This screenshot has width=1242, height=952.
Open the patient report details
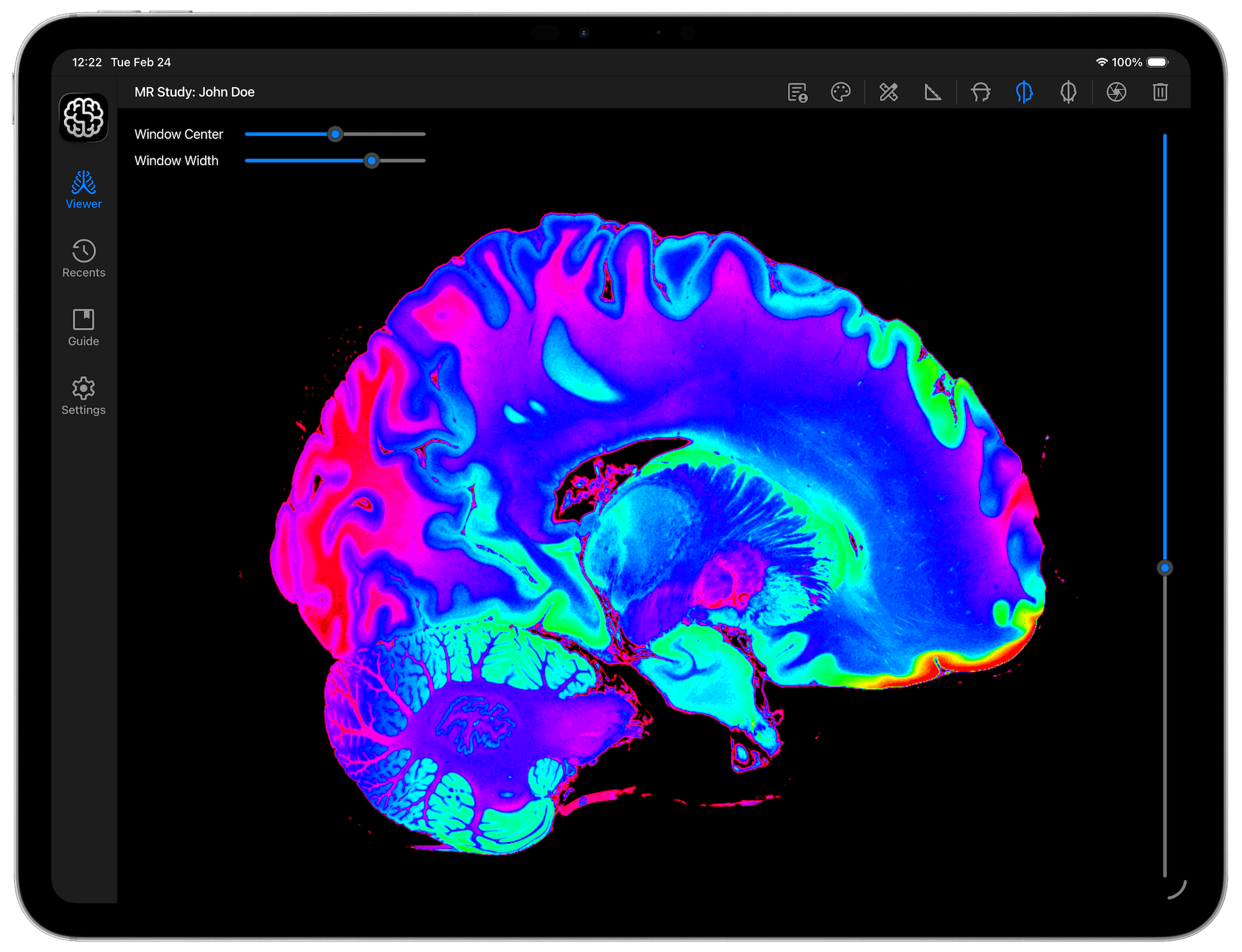tap(798, 93)
